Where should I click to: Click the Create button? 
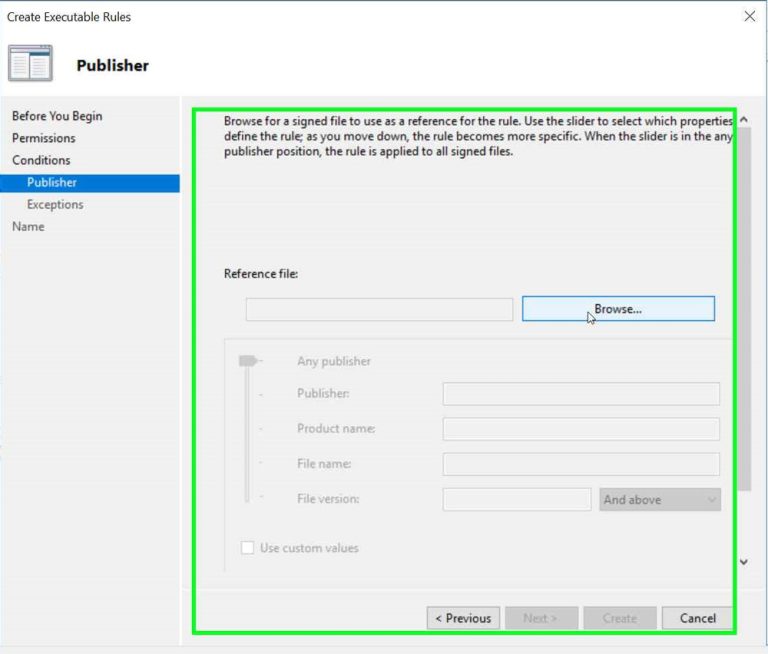(x=619, y=618)
